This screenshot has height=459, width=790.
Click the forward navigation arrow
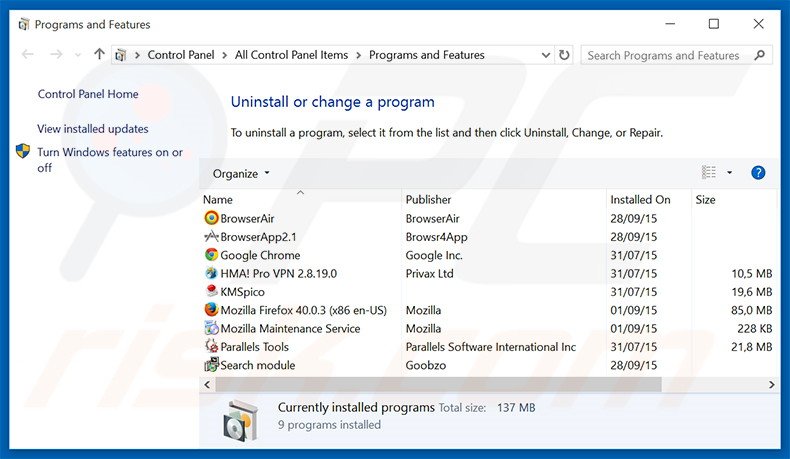pos(56,54)
